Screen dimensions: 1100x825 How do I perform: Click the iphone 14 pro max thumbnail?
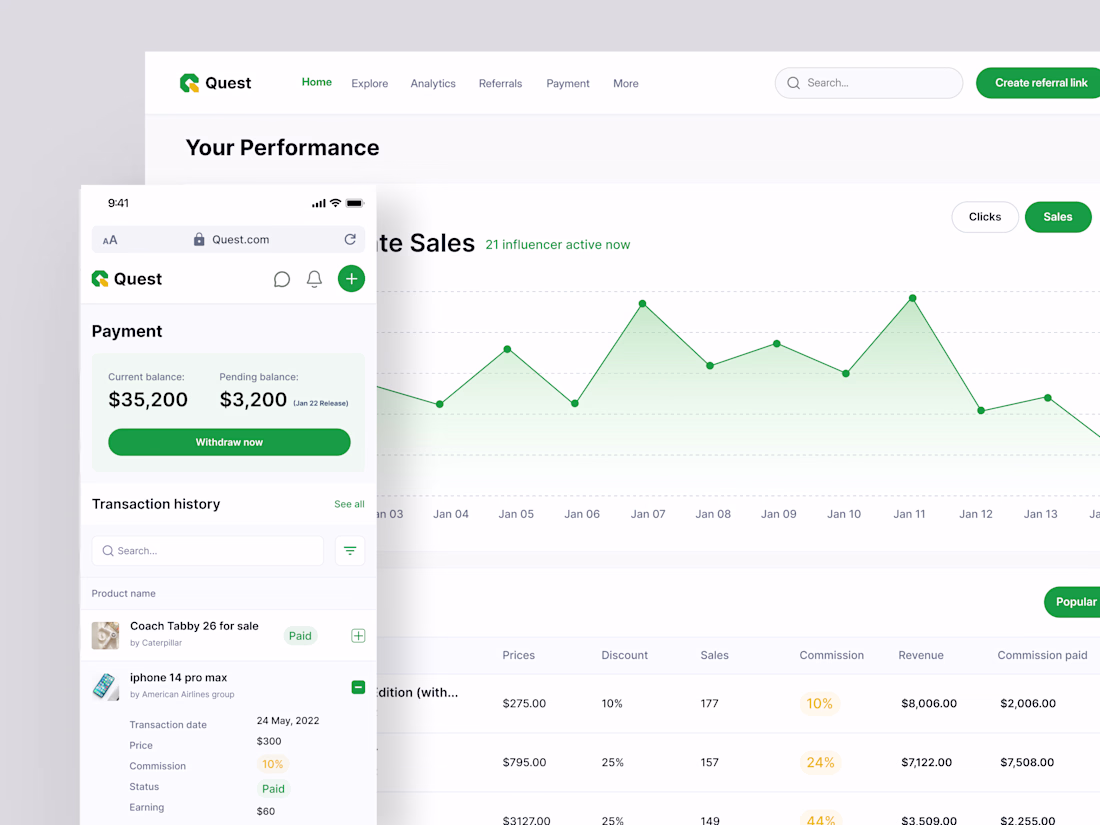105,686
